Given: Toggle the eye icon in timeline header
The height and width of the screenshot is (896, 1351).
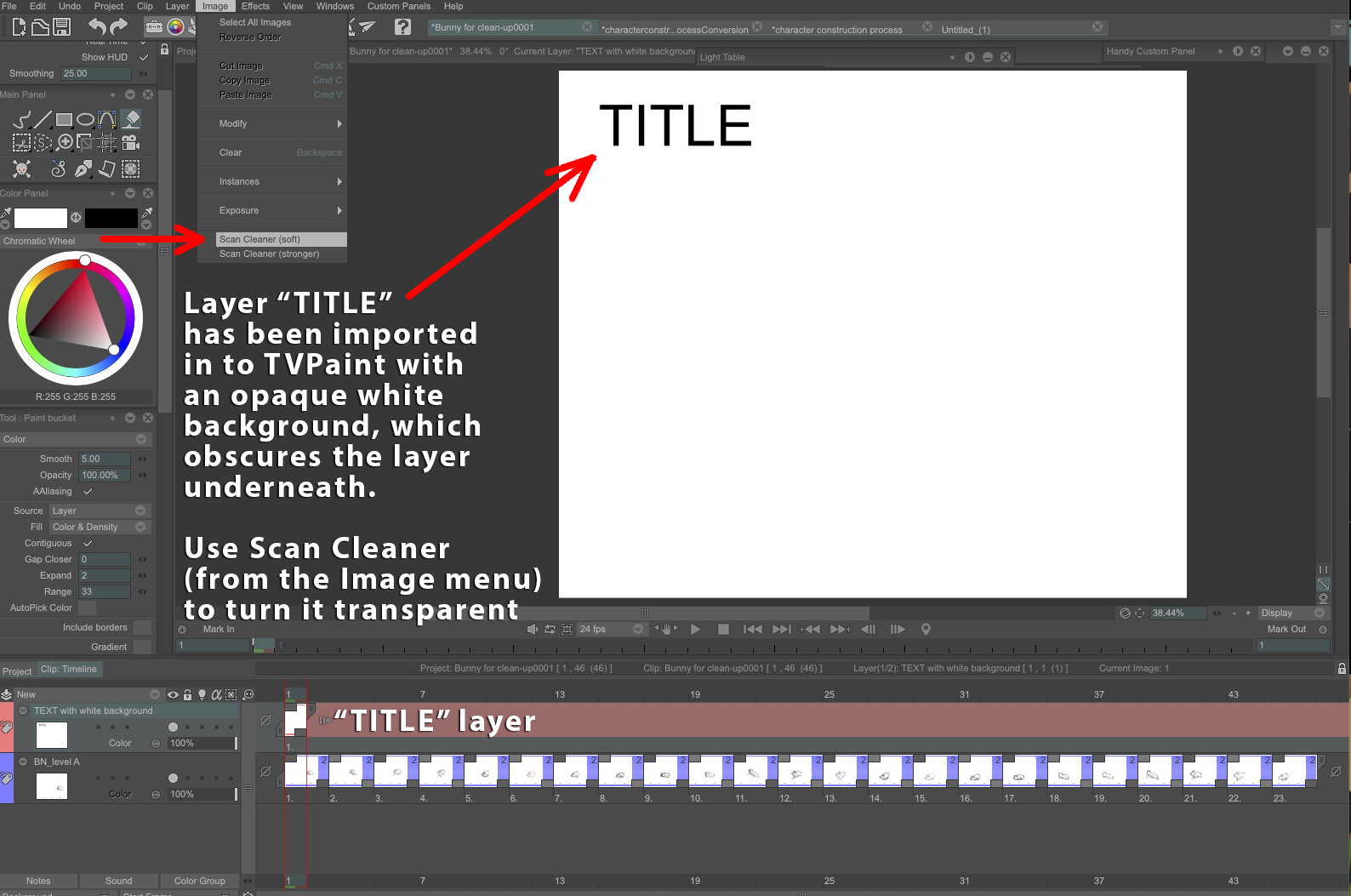Looking at the screenshot, I should (173, 694).
